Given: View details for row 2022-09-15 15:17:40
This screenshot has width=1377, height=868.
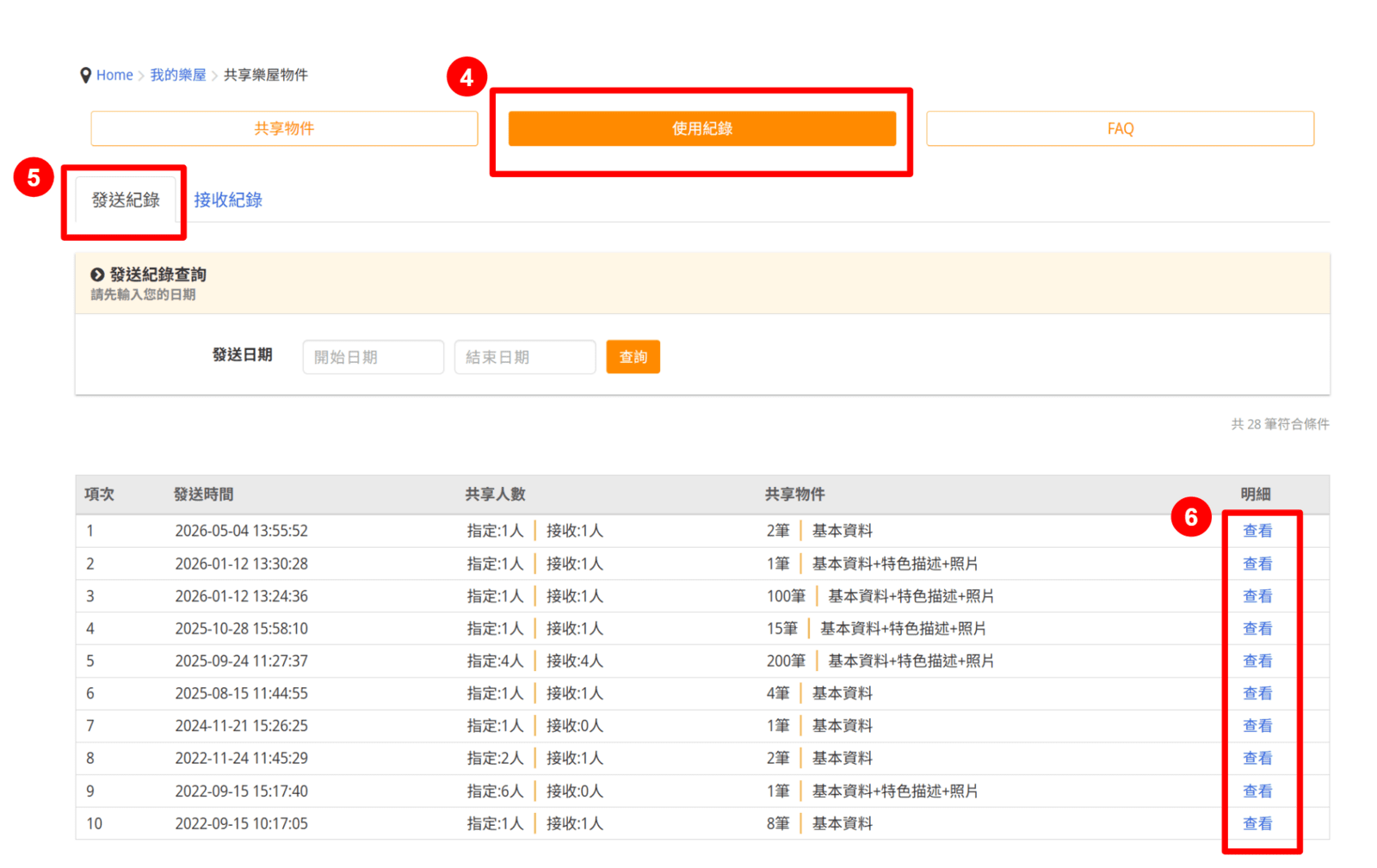Looking at the screenshot, I should tap(1257, 791).
